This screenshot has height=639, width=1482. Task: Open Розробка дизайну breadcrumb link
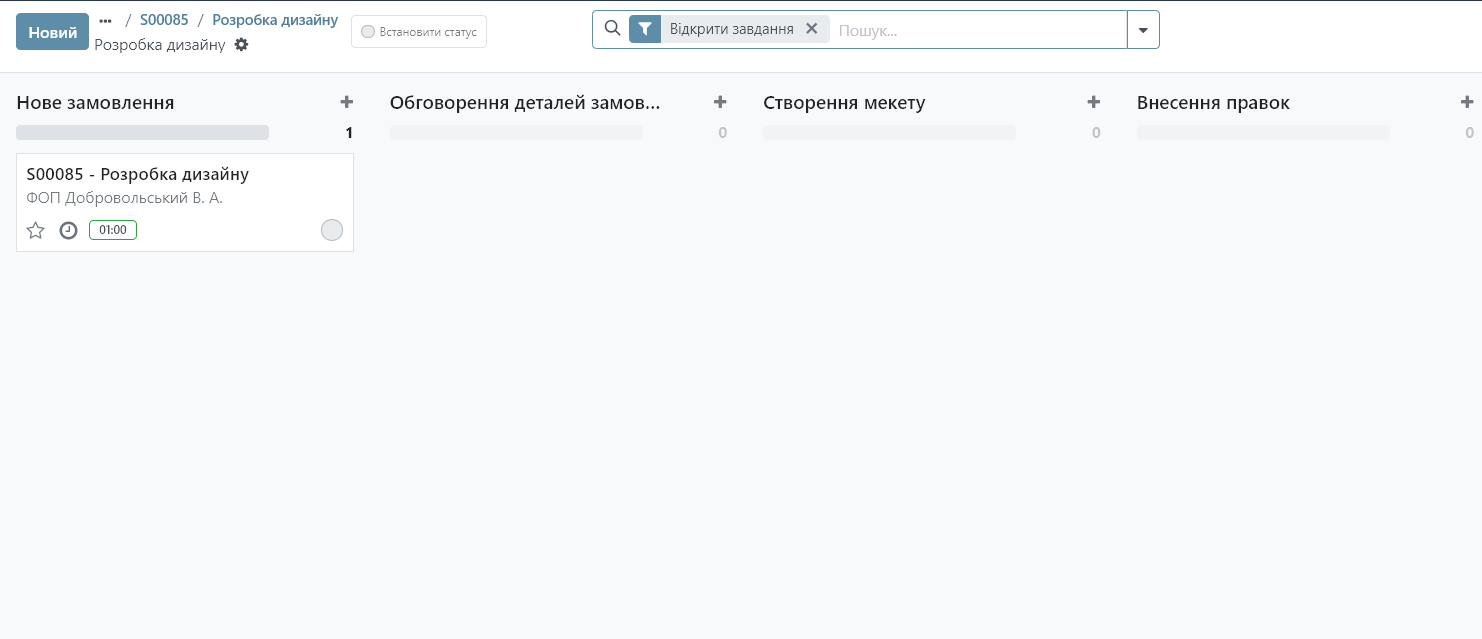[275, 20]
